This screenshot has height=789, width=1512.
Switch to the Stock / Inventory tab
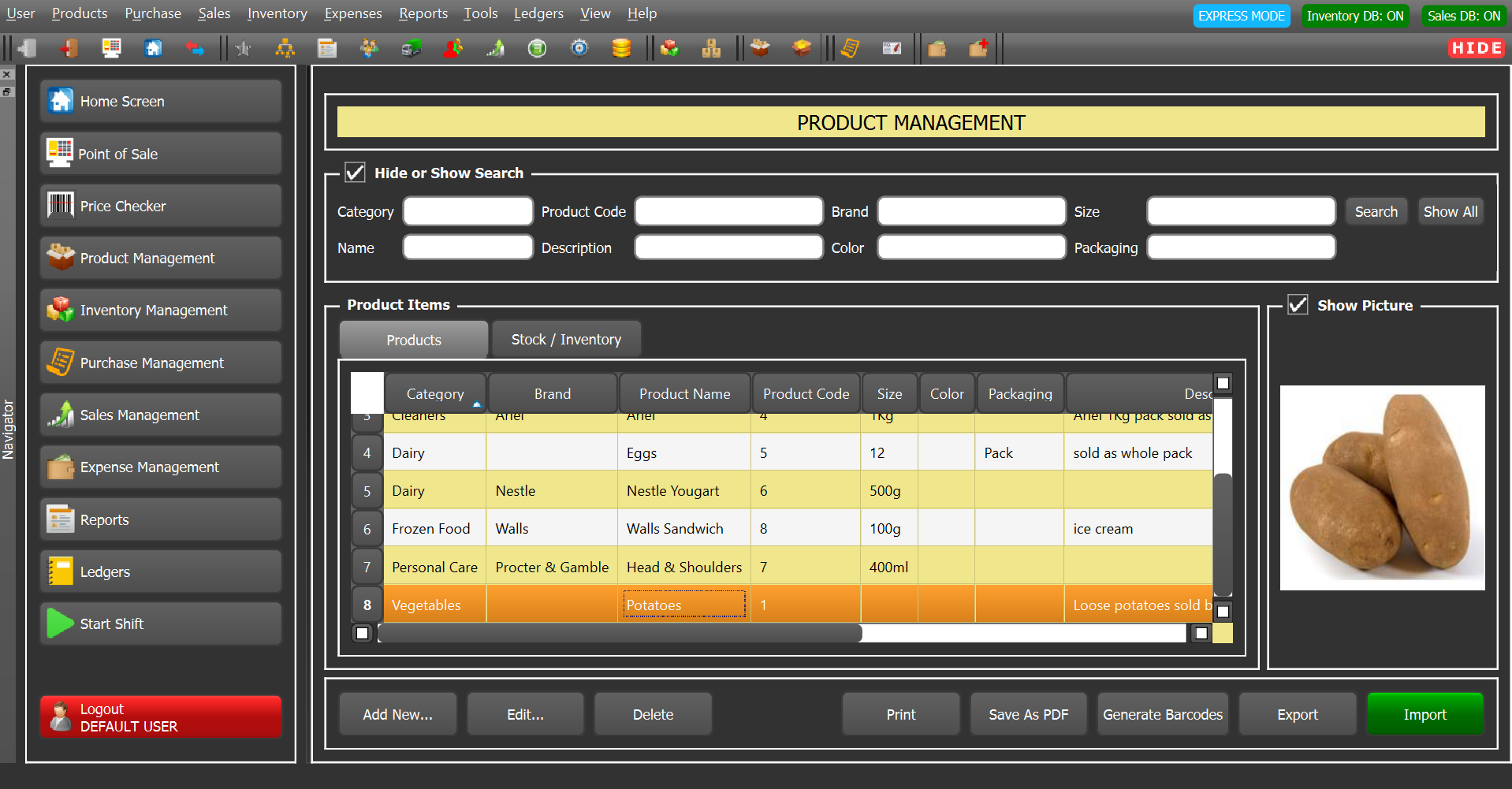pyautogui.click(x=566, y=340)
